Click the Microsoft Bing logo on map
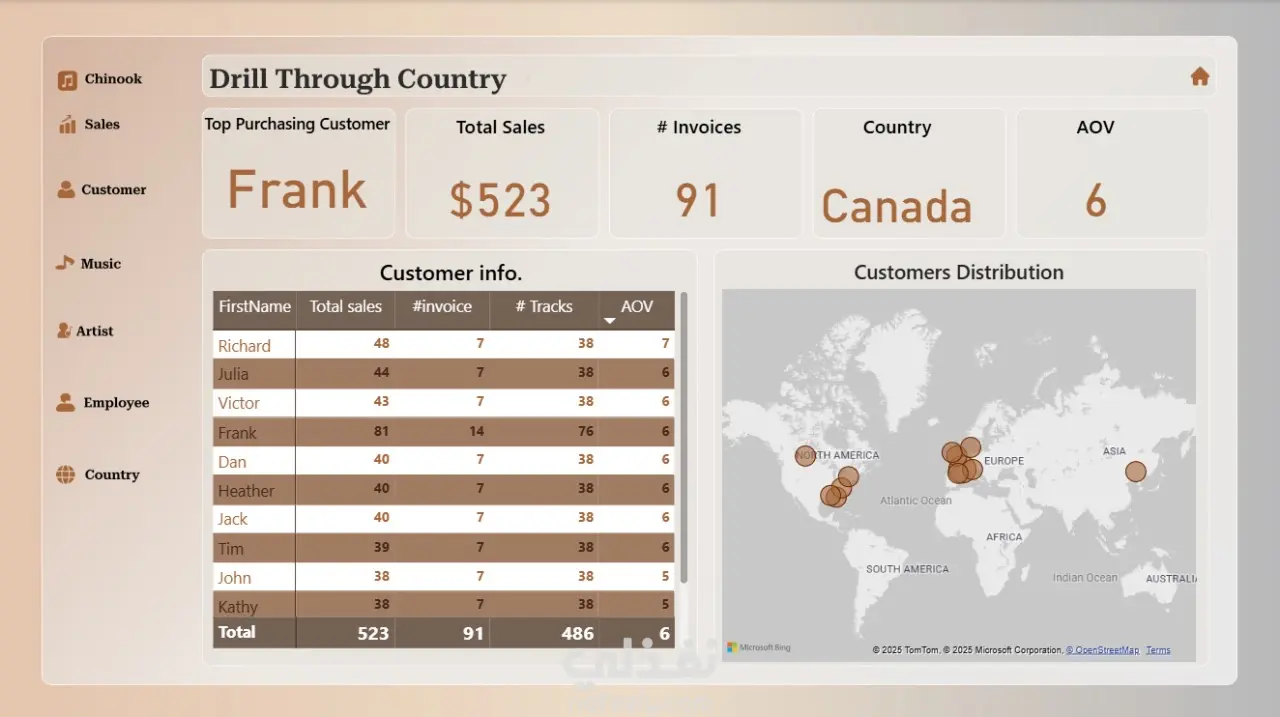This screenshot has height=717, width=1280. coord(758,648)
